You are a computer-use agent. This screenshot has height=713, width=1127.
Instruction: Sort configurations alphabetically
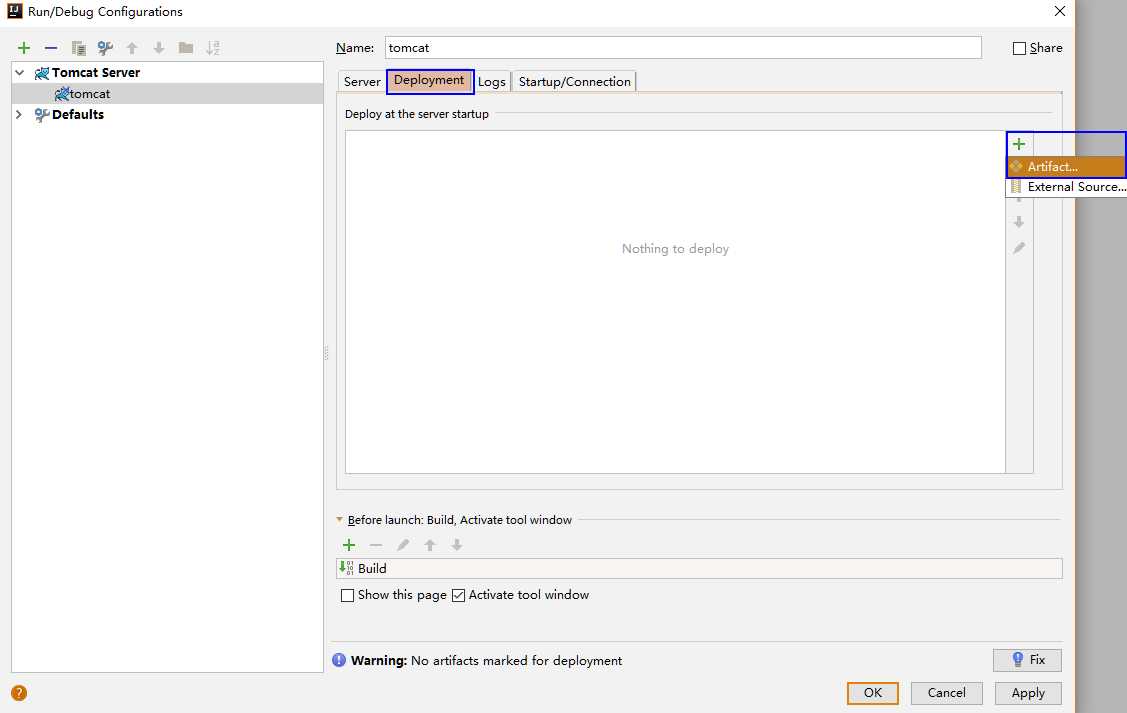(x=213, y=48)
